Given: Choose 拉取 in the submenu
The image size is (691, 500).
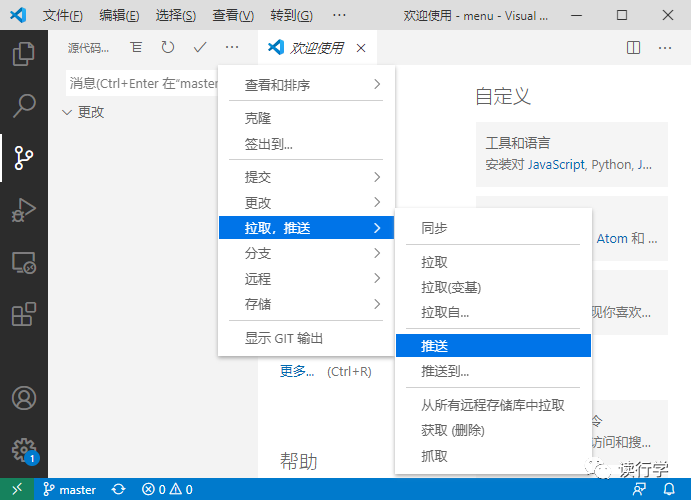Looking at the screenshot, I should [493, 262].
